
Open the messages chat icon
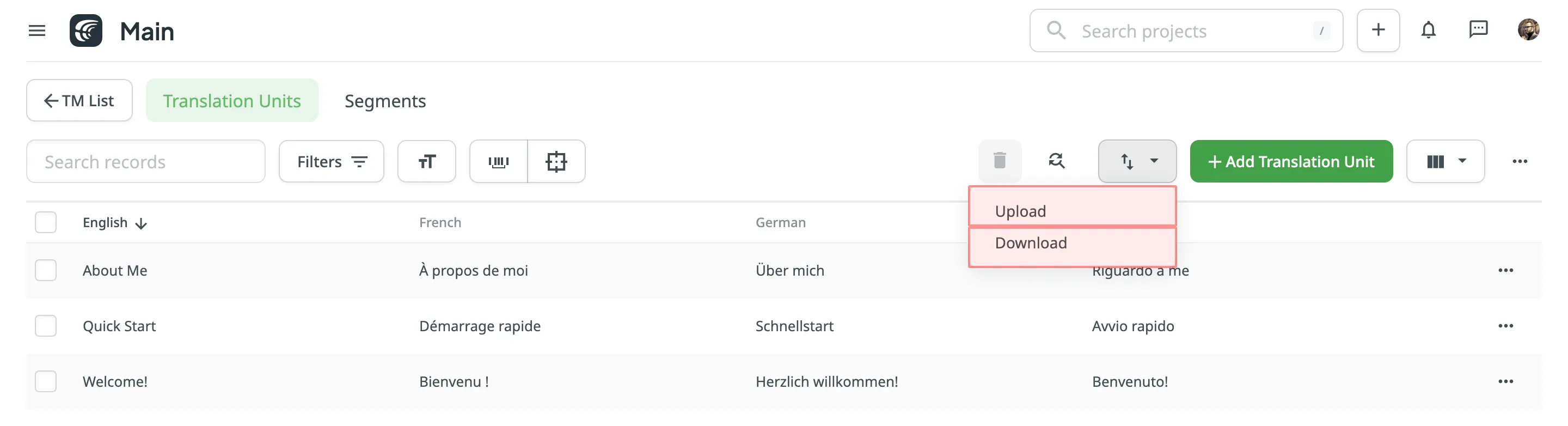coord(1478,31)
